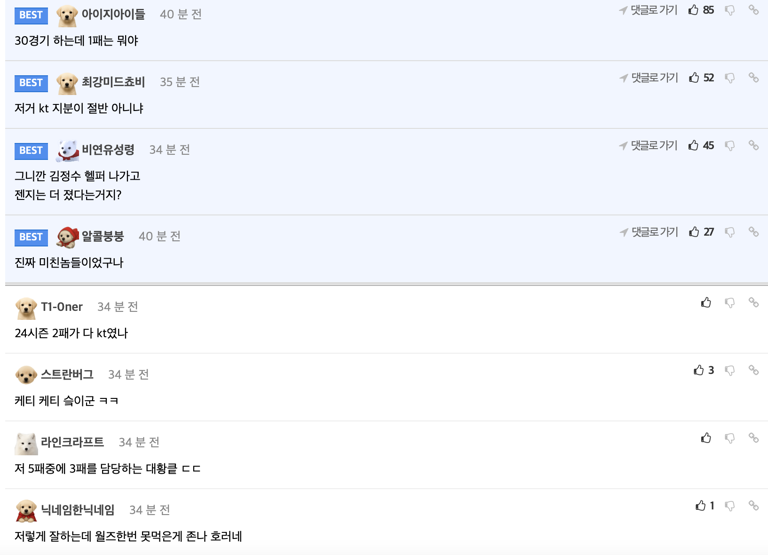This screenshot has width=768, height=555.
Task: Copy link of 비연유성령's comment
Action: click(753, 146)
